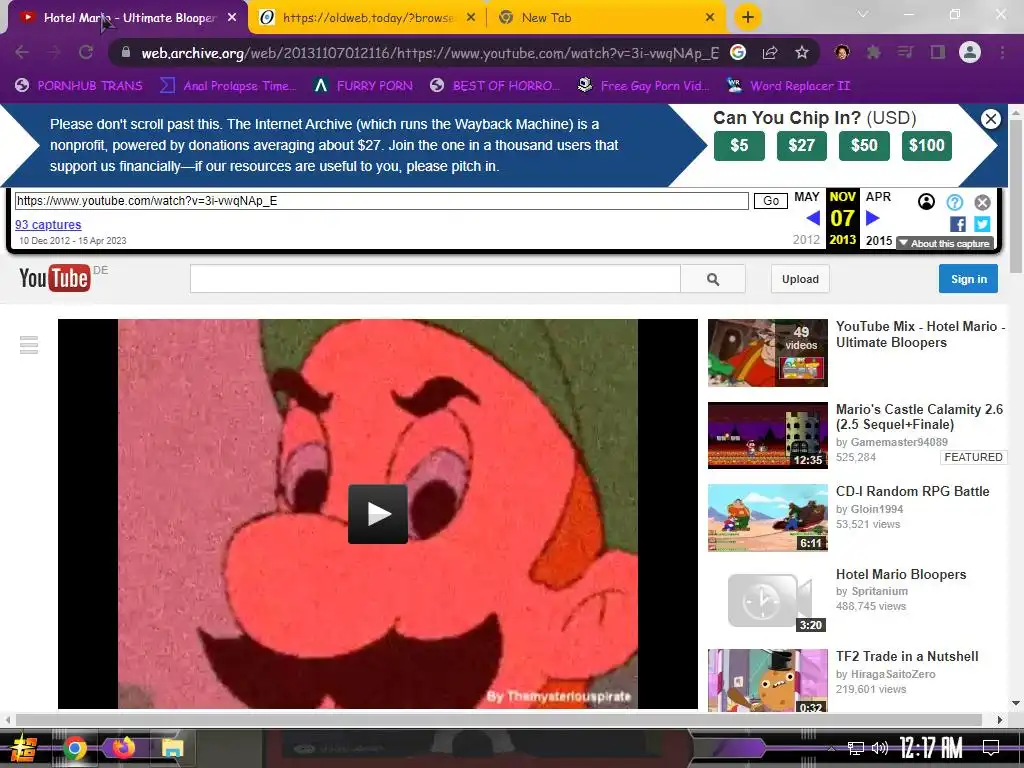Open Wayback Machine help icon
The image size is (1024, 768).
tap(955, 202)
